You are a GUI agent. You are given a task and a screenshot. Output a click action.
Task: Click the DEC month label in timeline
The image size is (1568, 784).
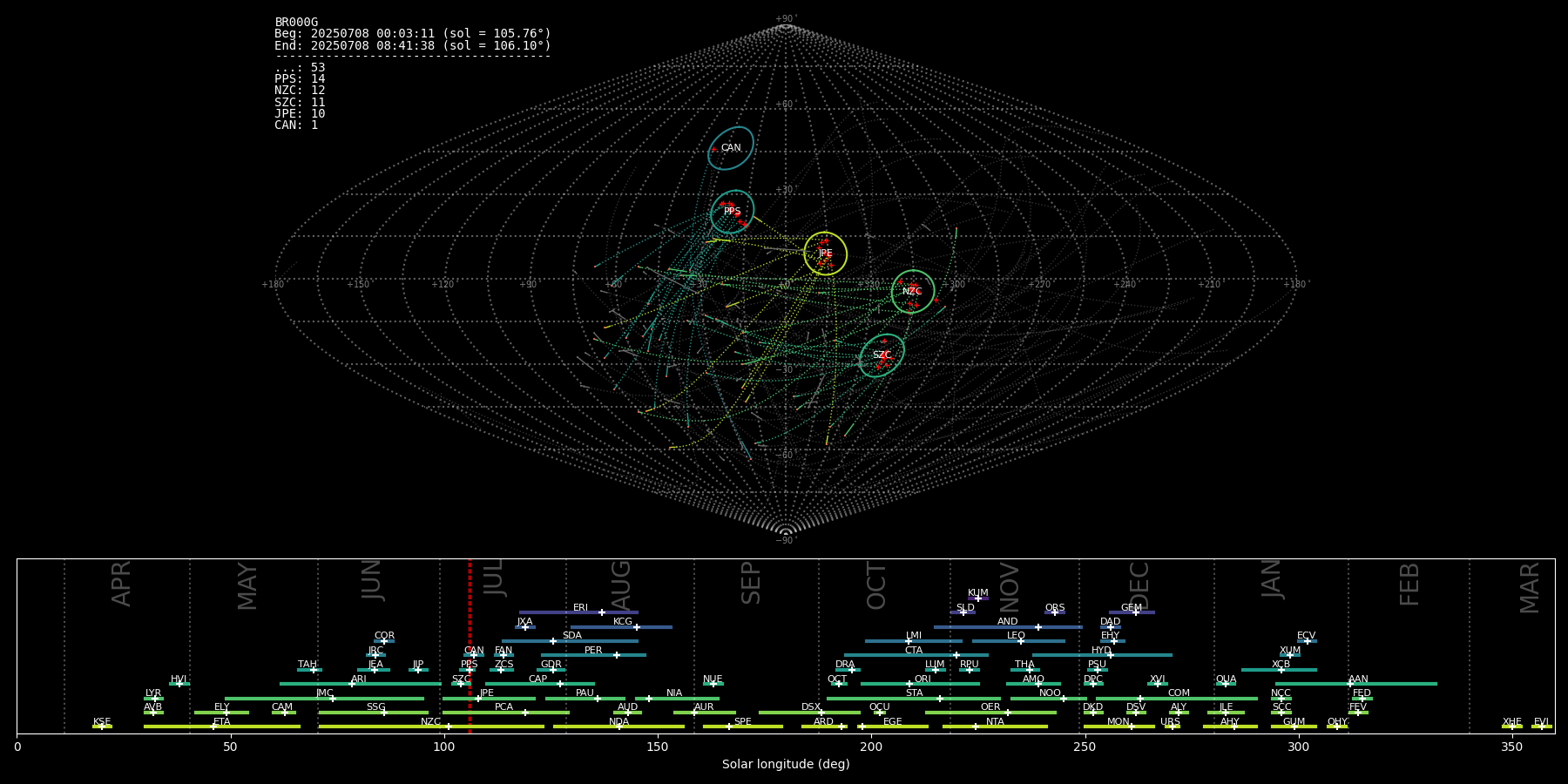[x=1139, y=585]
